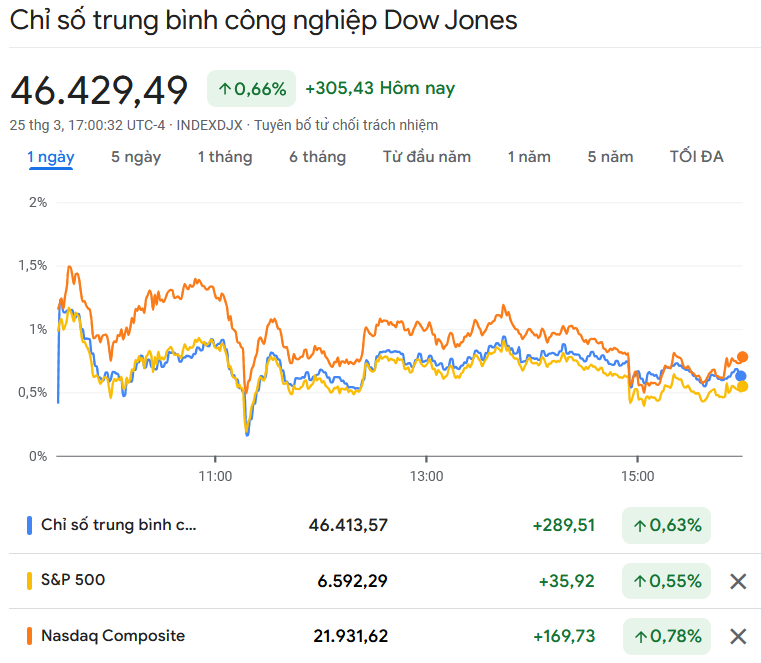Switch to the 1 tháng tab
Viewport: 761px width, 663px height.
[225, 157]
